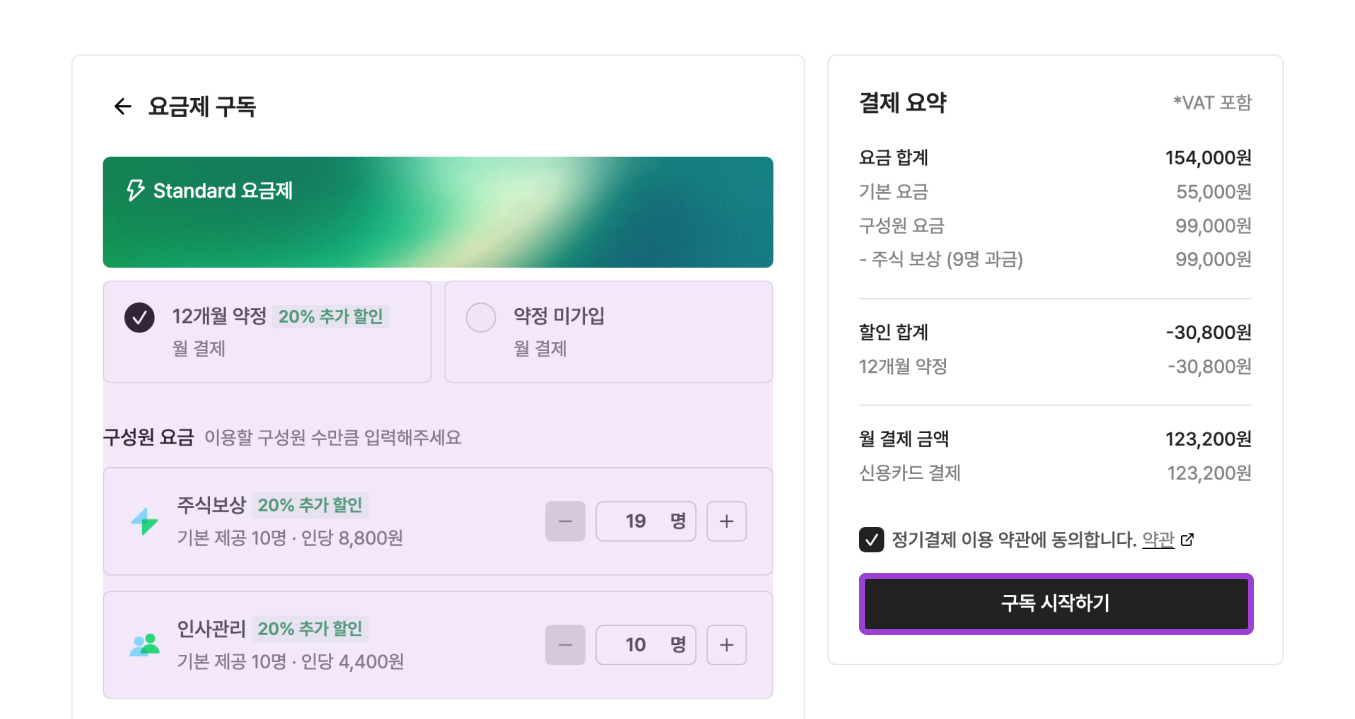Image resolution: width=1355 pixels, height=719 pixels.
Task: Increase 주식보상 members with the plus icon
Action: click(726, 521)
